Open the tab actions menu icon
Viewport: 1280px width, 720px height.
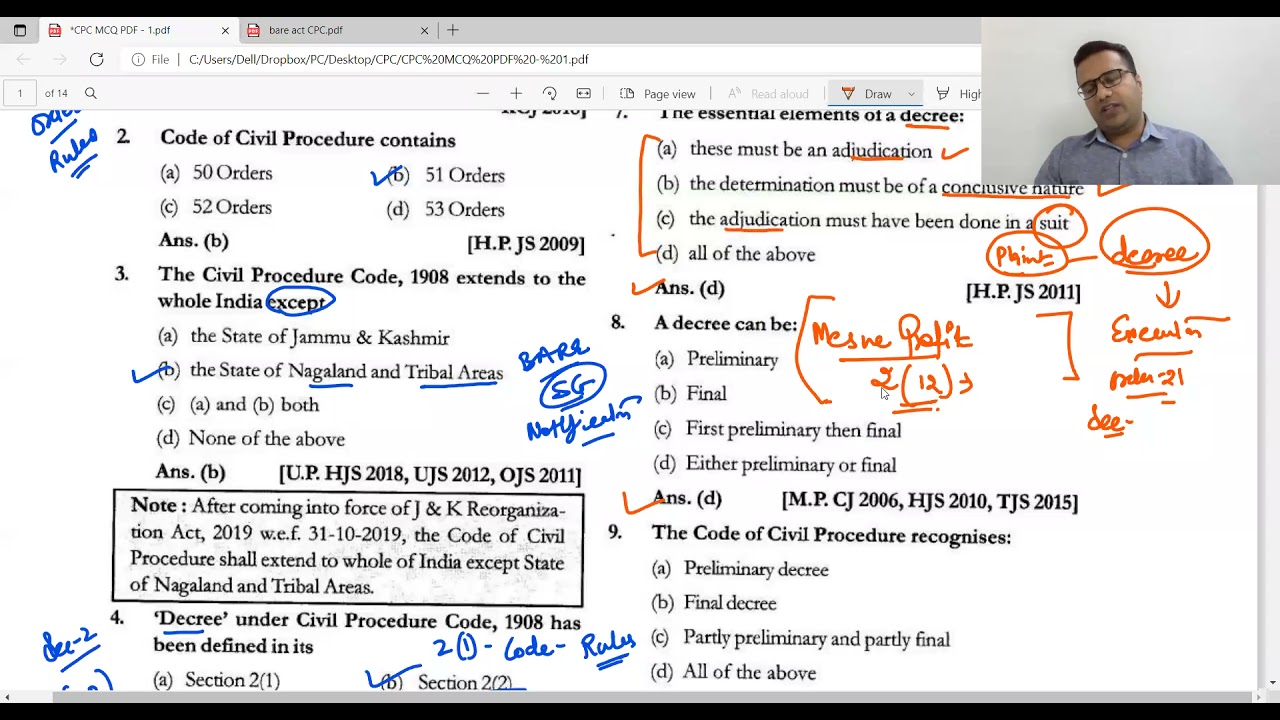19,30
